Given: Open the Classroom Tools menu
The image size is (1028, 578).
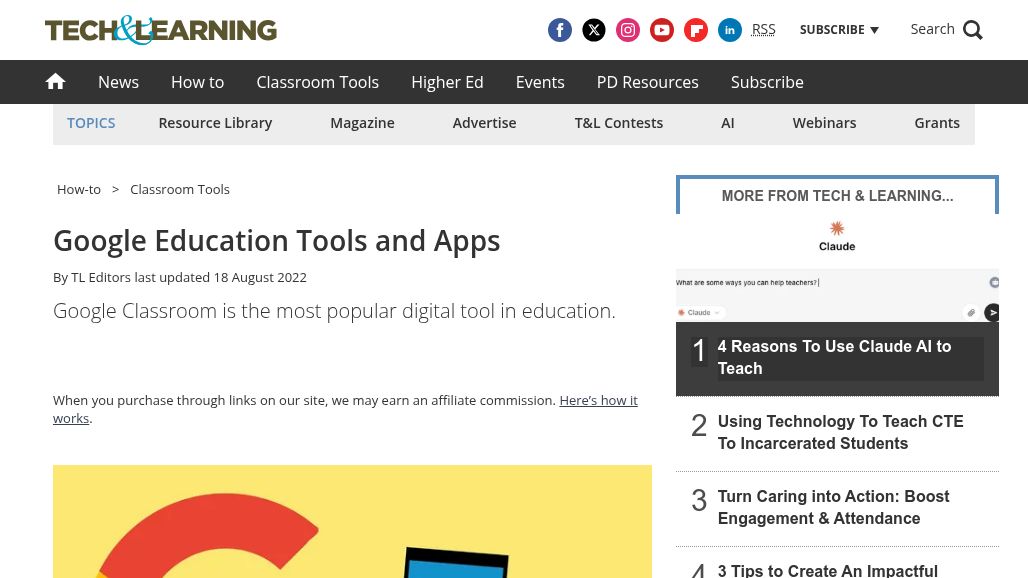Looking at the screenshot, I should coord(317,82).
